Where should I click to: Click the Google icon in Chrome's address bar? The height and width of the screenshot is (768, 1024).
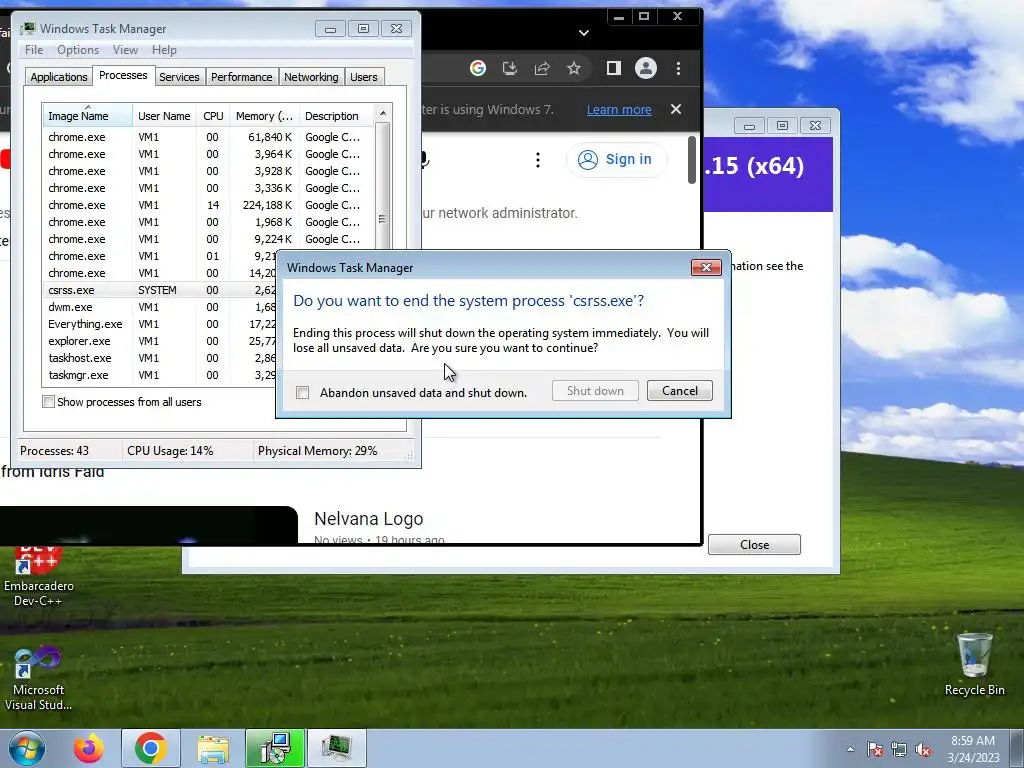tap(478, 68)
